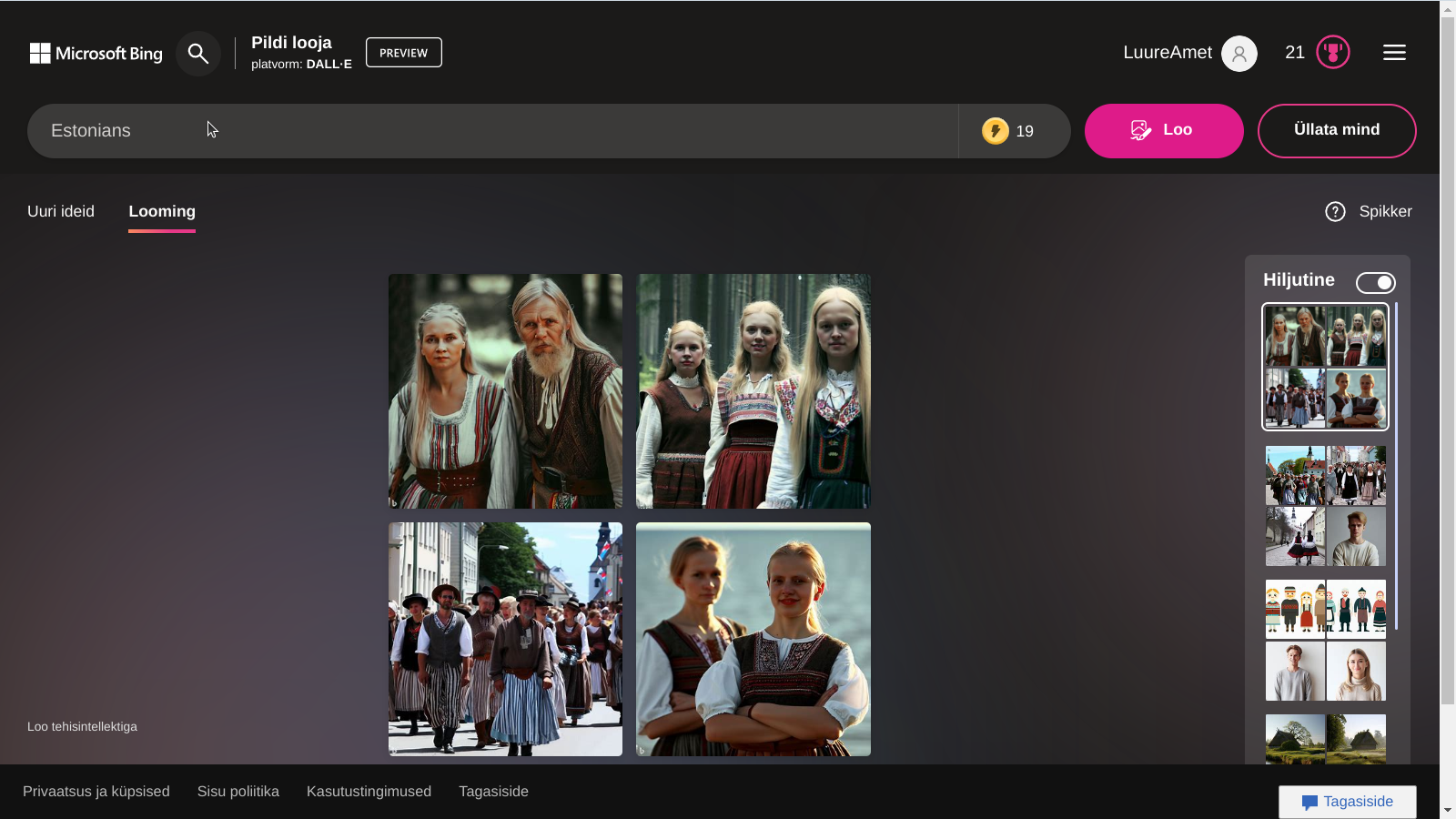Open the rewards trophy icon
Image resolution: width=1456 pixels, height=819 pixels.
[x=1333, y=53]
